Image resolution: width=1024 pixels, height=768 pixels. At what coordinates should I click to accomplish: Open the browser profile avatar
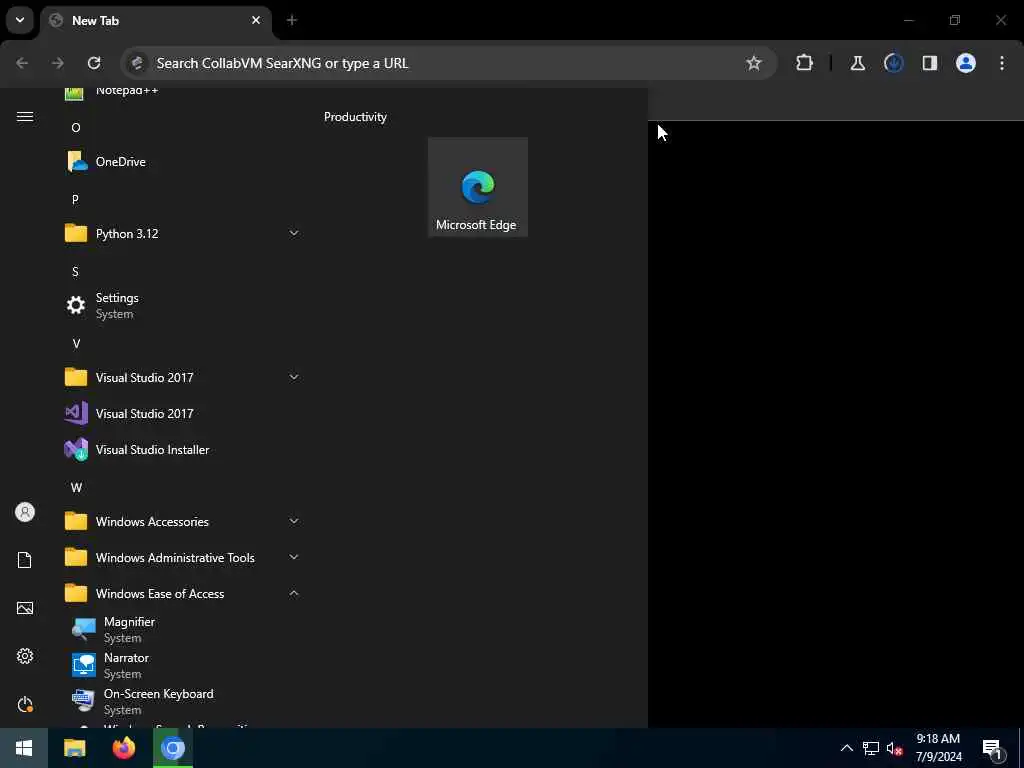966,63
